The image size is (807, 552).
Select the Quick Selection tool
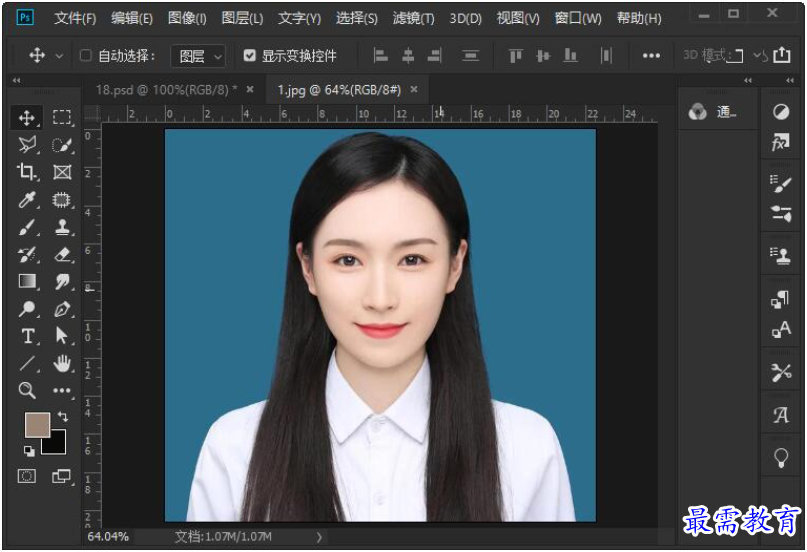(x=62, y=145)
